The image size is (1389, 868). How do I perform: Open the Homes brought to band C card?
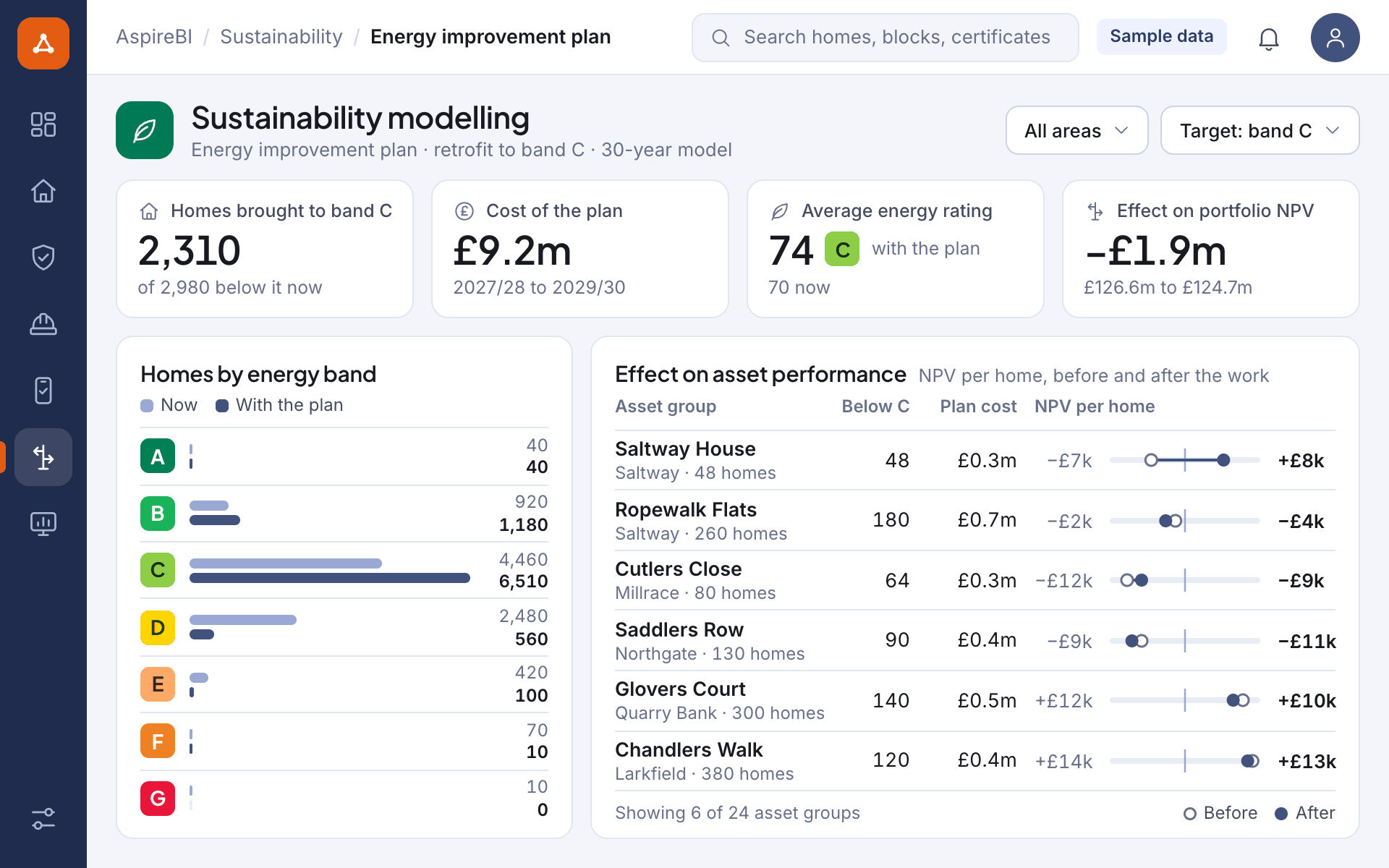(x=265, y=249)
